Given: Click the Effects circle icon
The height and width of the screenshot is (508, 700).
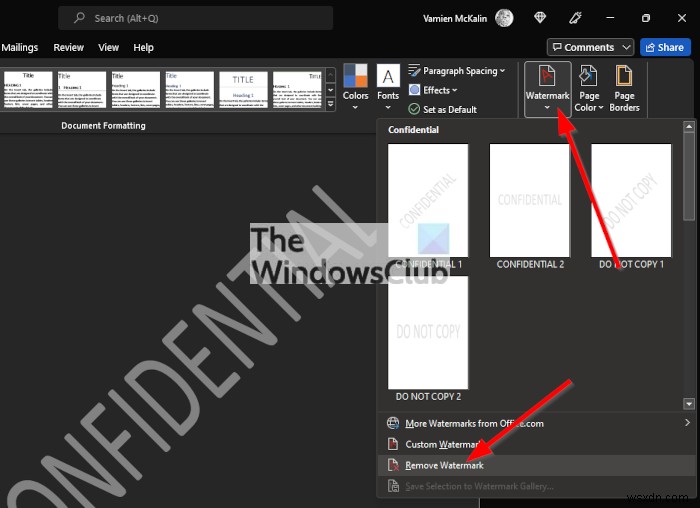Looking at the screenshot, I should pyautogui.click(x=414, y=90).
